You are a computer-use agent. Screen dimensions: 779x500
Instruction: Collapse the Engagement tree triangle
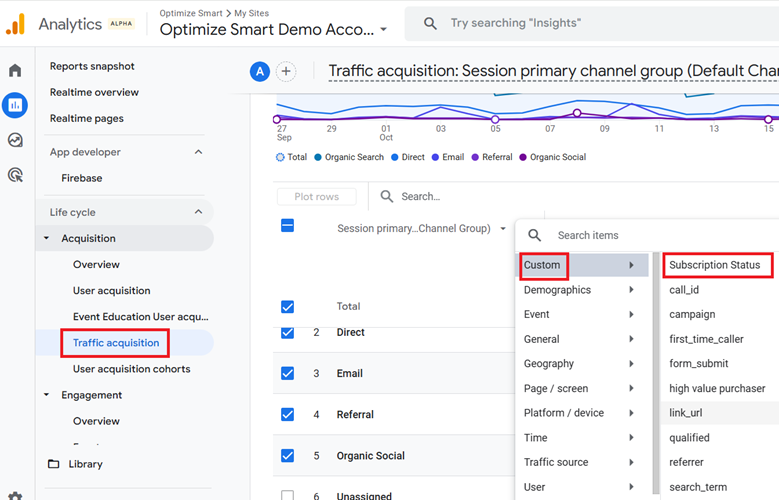point(47,395)
